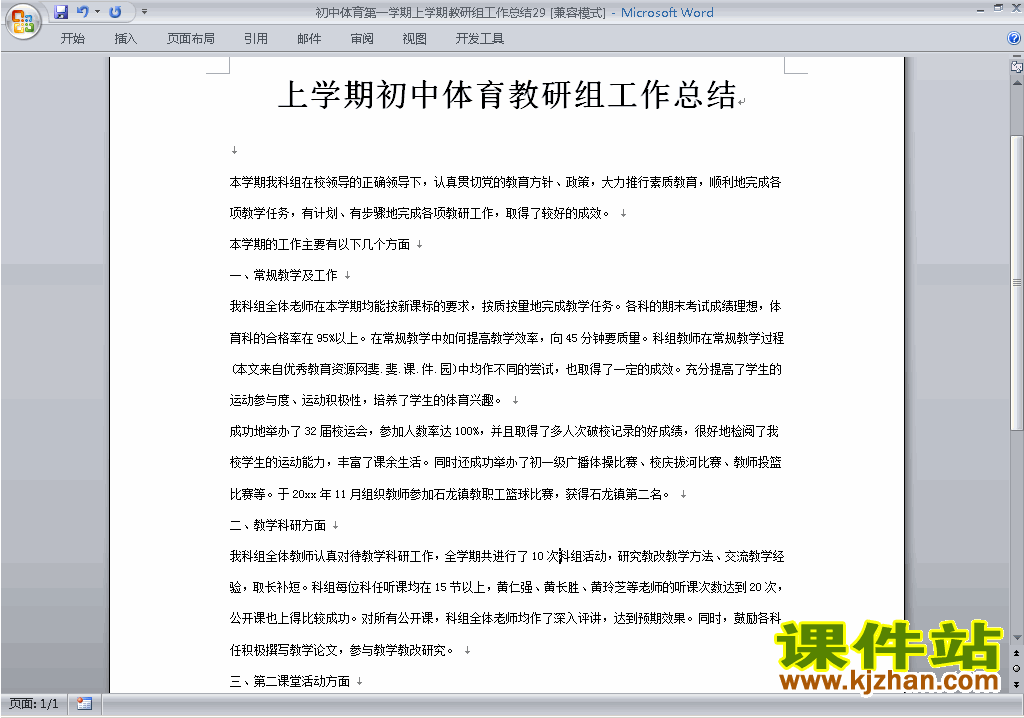Open the 审阅 ribbon tab
1024x718 pixels.
coord(362,39)
